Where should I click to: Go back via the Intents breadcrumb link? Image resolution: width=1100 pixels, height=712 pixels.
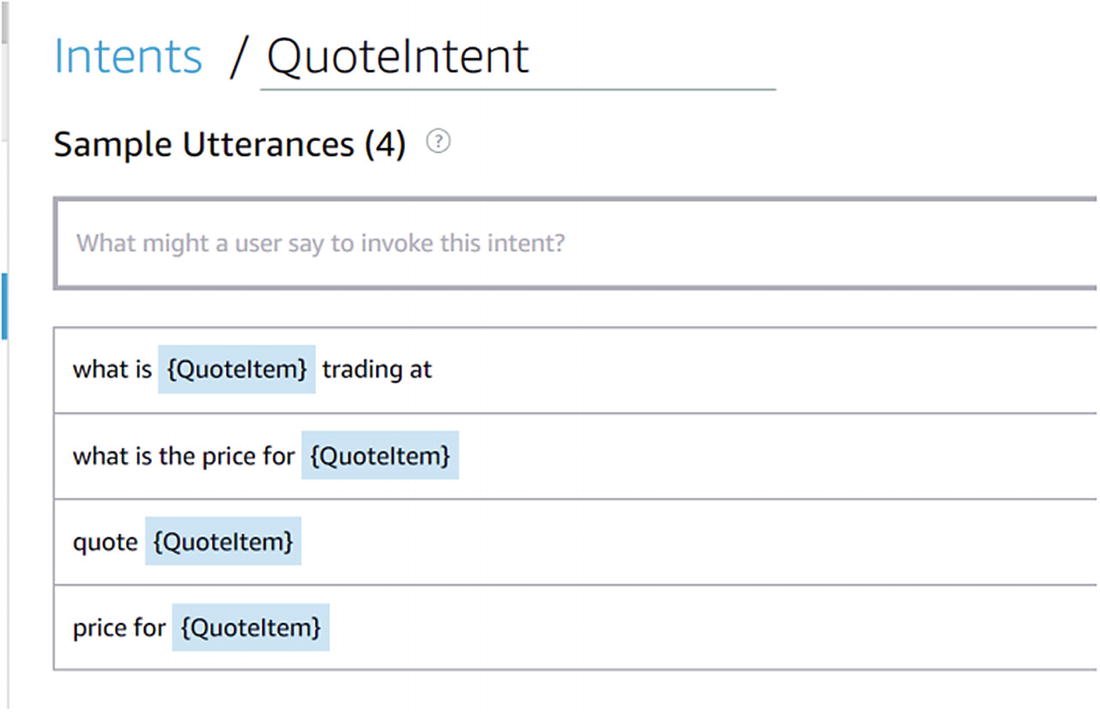pyautogui.click(x=127, y=57)
